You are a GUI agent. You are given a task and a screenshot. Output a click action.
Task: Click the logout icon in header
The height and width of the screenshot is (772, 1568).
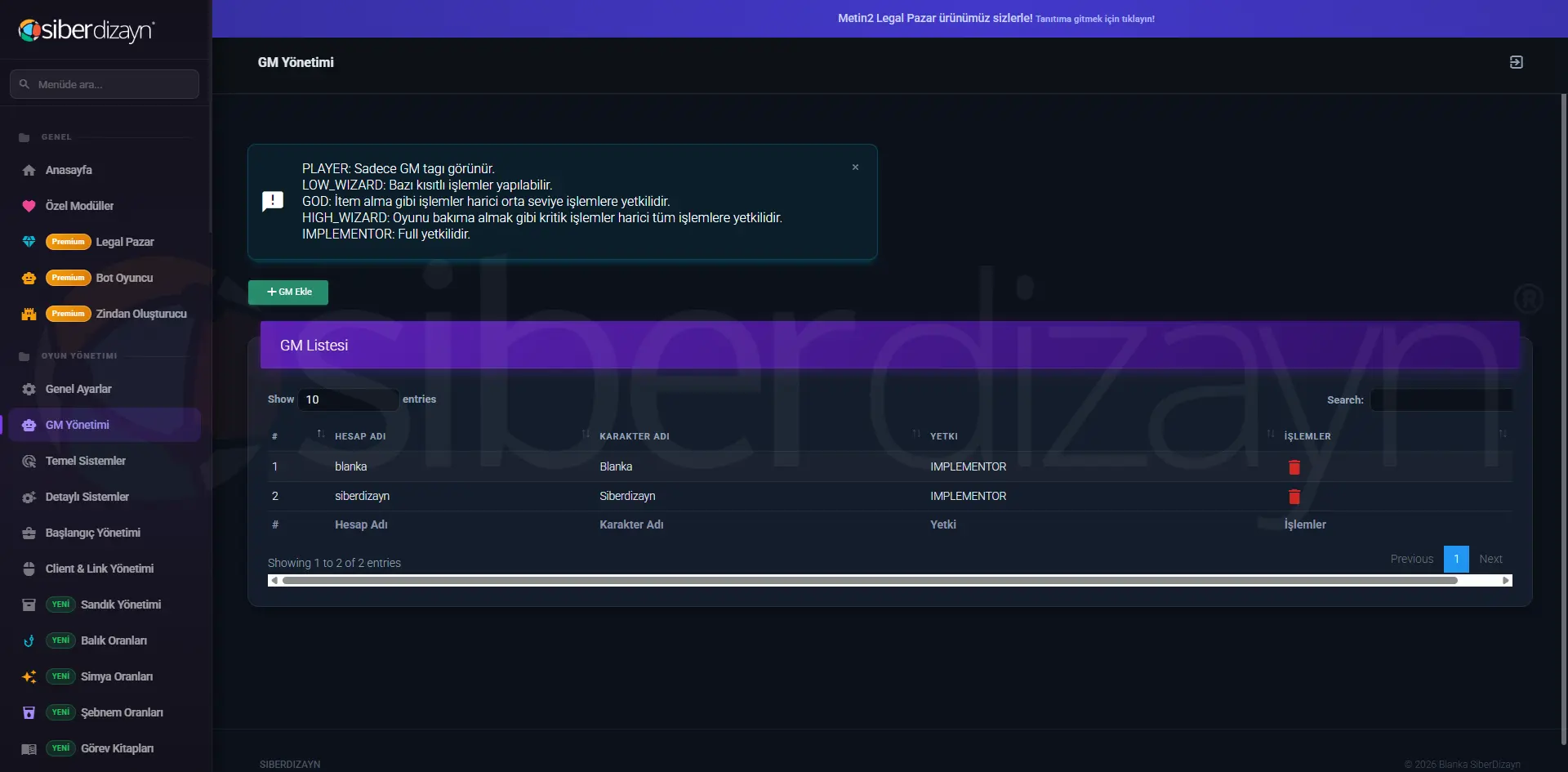1517,62
